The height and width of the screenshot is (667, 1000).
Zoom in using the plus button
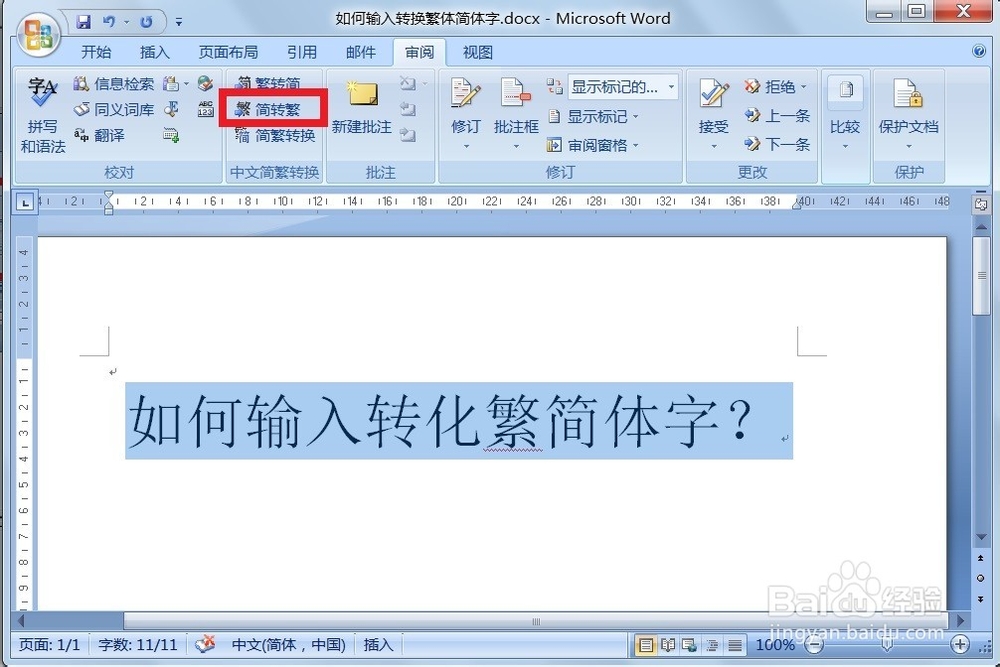click(961, 644)
